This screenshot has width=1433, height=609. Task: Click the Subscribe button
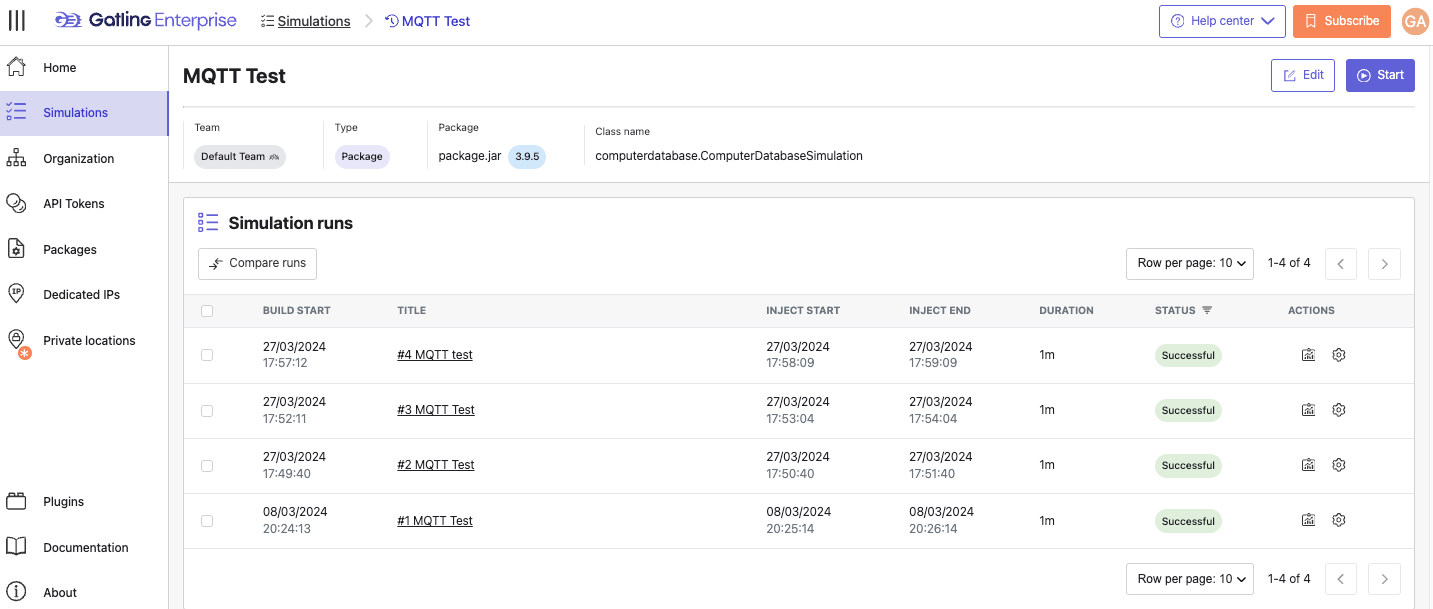pos(1342,21)
